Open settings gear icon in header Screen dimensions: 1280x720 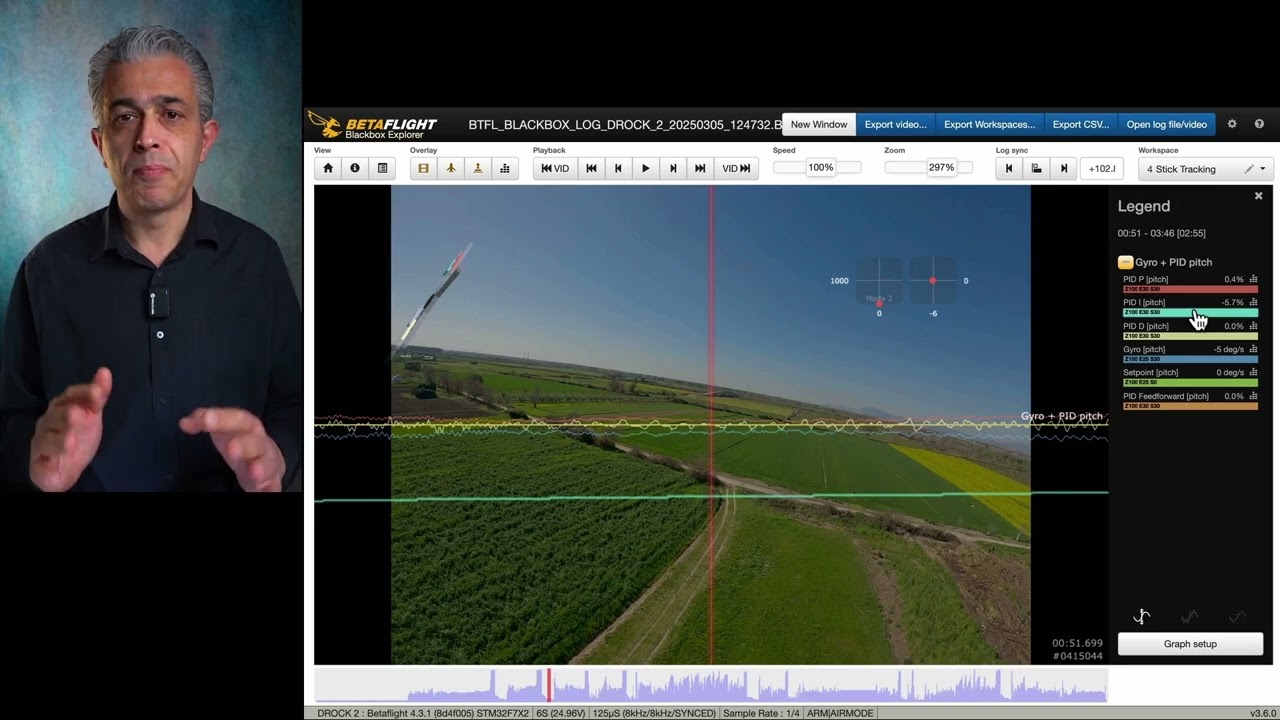(1232, 124)
